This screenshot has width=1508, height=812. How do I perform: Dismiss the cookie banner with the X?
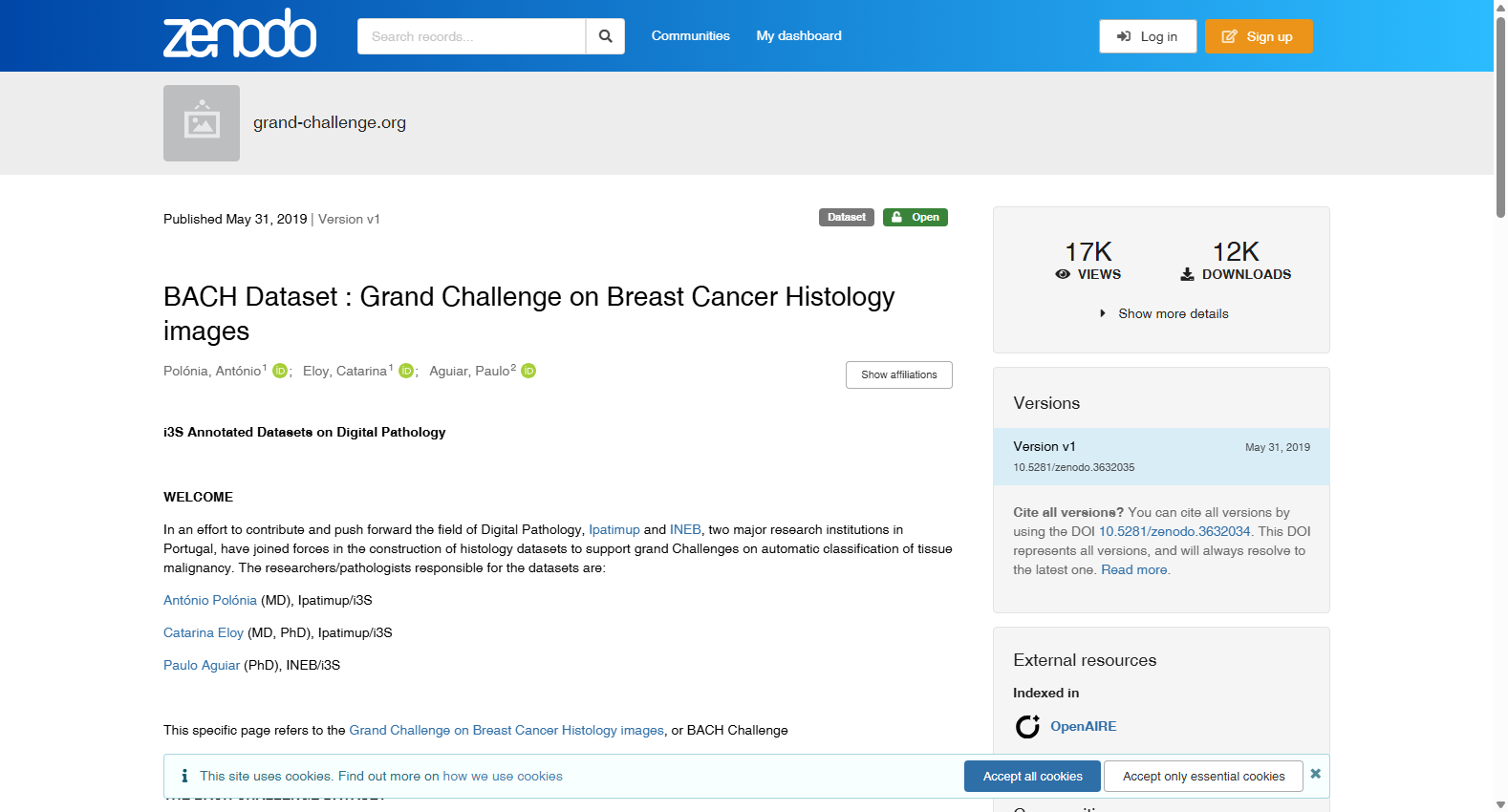(x=1316, y=774)
